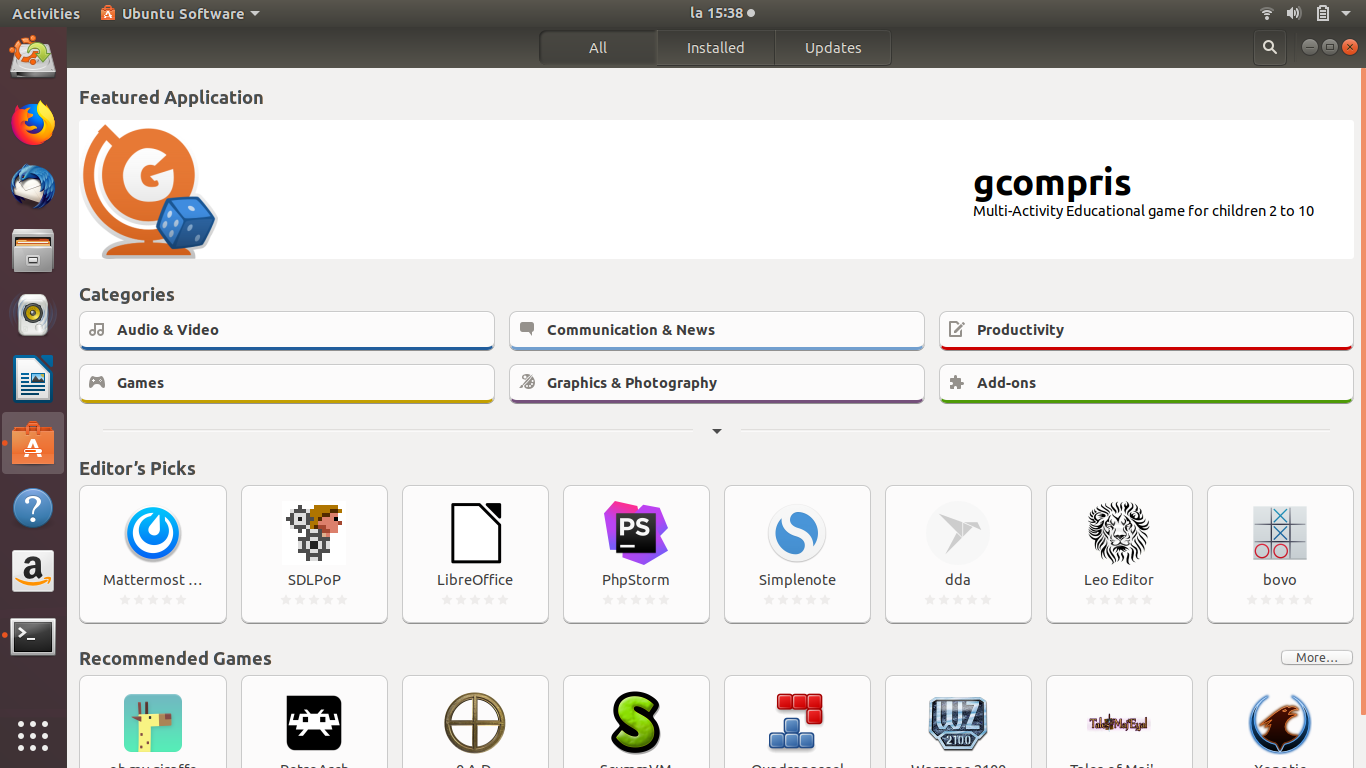Click the PhpStorm app icon
The height and width of the screenshot is (768, 1366).
(636, 533)
